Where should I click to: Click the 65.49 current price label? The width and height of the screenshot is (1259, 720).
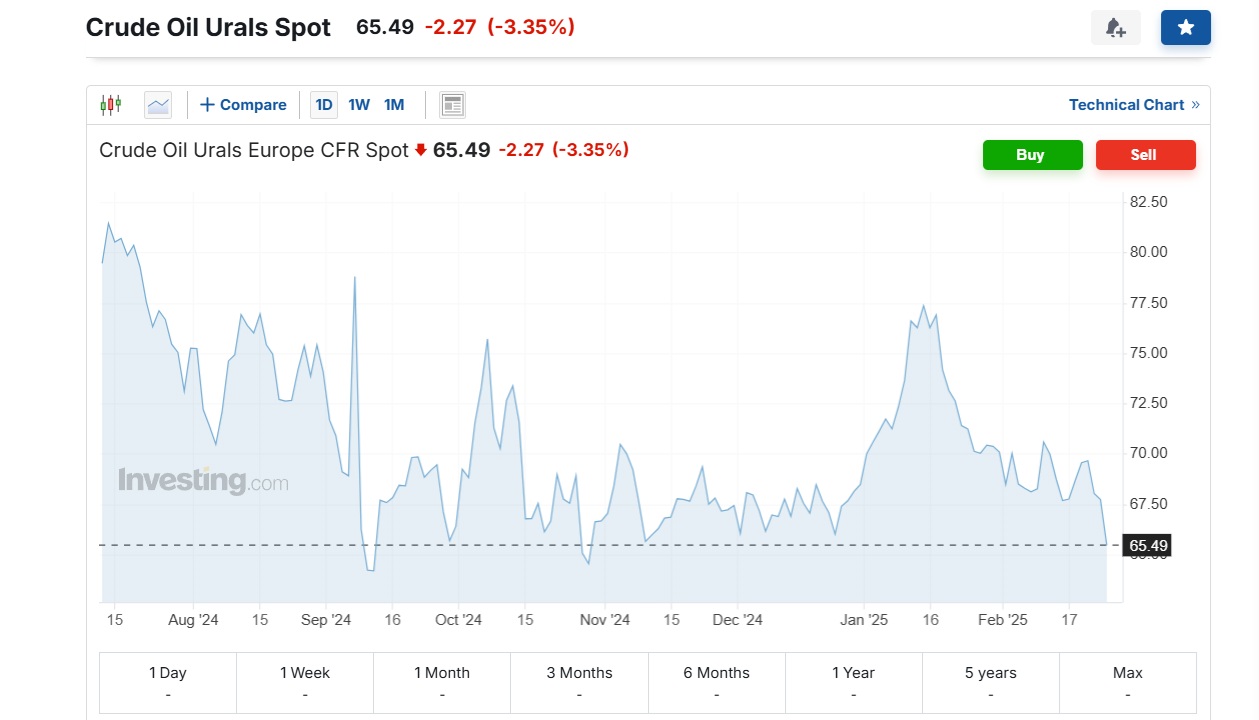(1147, 546)
